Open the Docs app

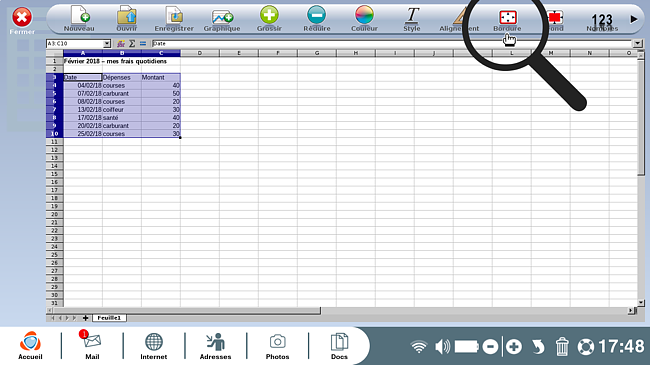[x=339, y=346]
